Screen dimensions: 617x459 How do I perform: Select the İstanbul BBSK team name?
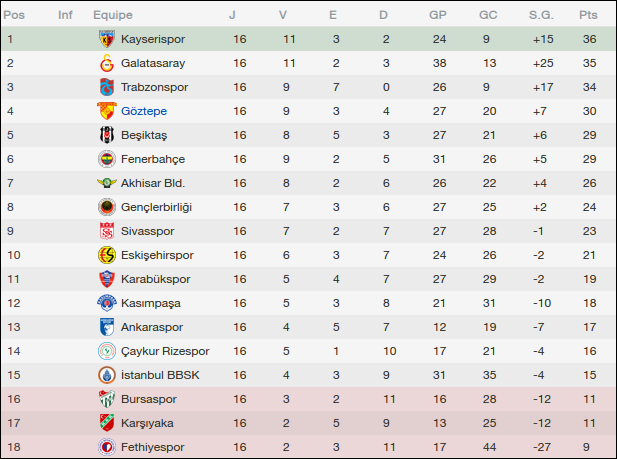coord(156,375)
